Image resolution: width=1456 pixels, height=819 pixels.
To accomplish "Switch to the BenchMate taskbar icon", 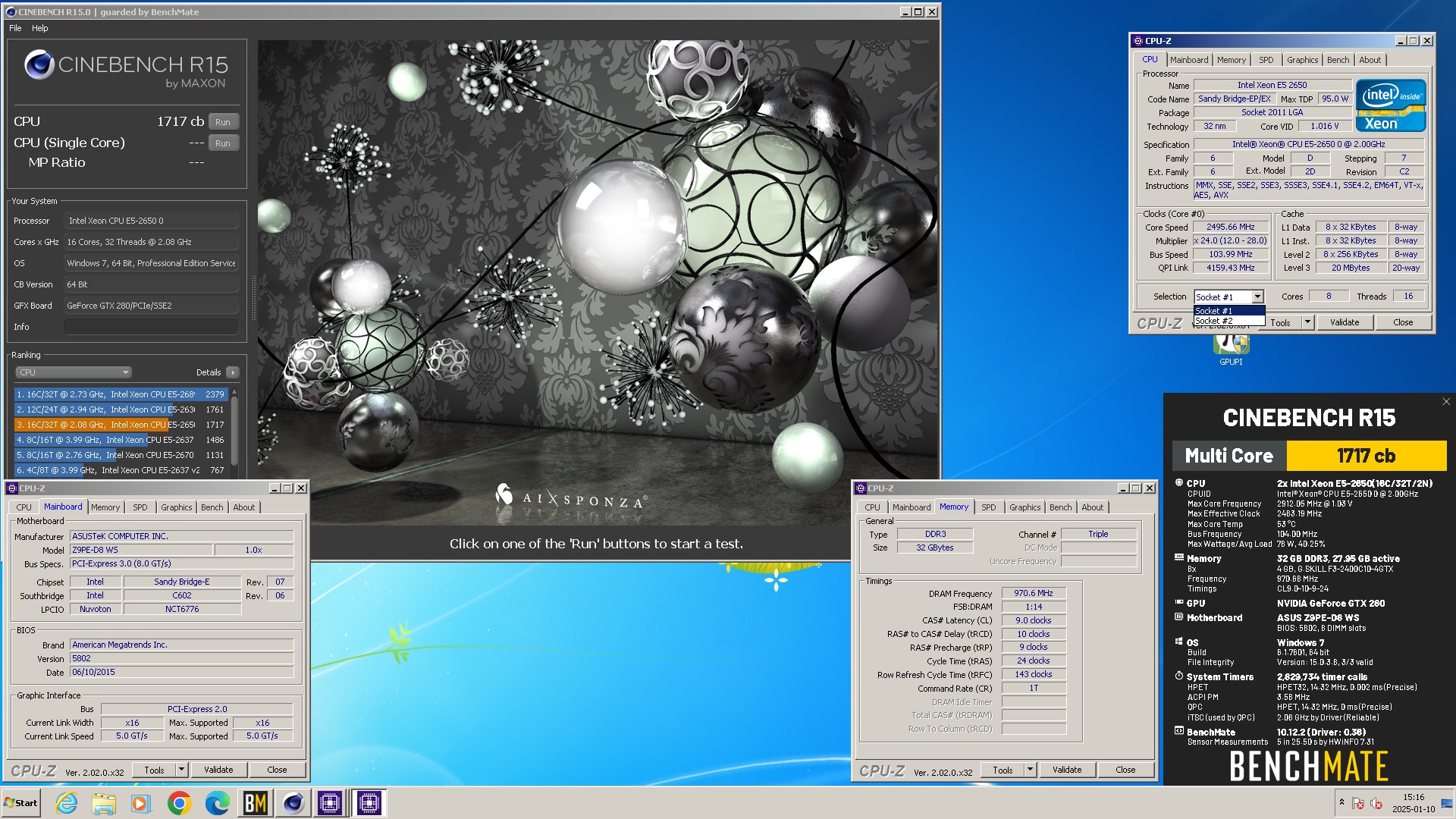I will pos(255,803).
